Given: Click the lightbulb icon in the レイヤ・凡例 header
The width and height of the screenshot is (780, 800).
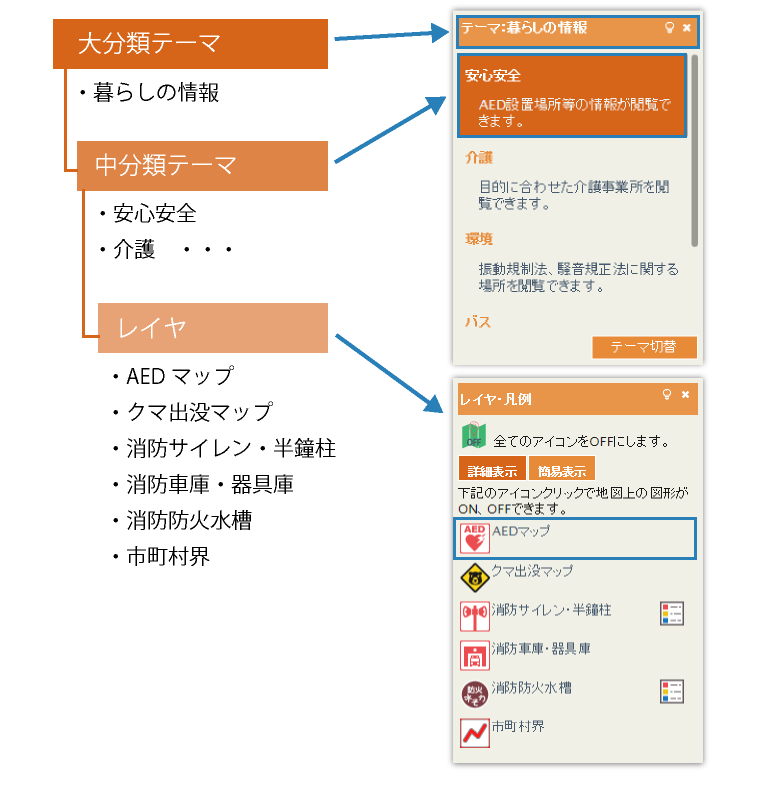Looking at the screenshot, I should [x=667, y=394].
